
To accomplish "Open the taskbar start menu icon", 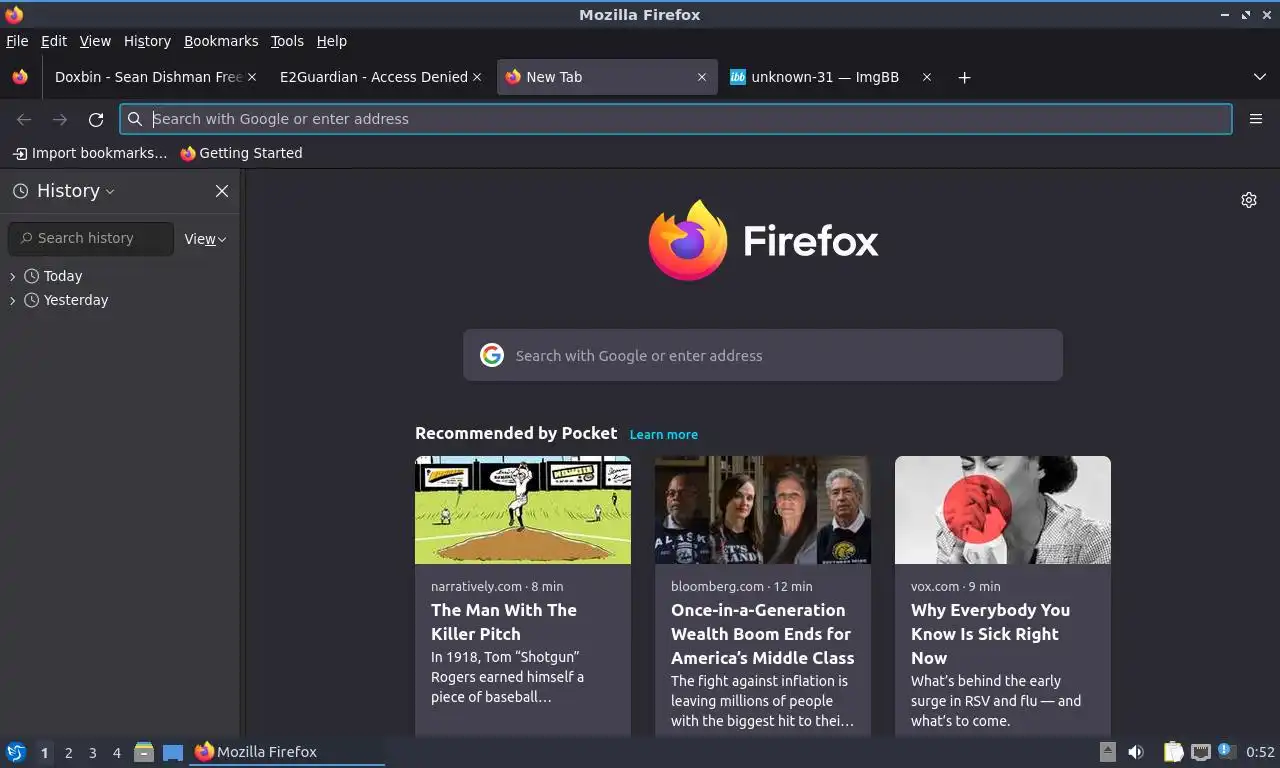I will coord(16,752).
